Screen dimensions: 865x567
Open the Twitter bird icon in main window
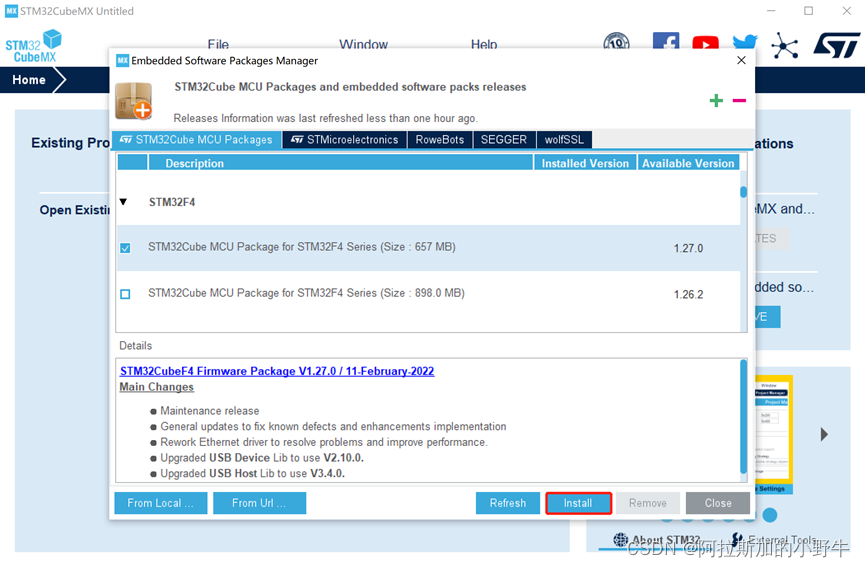(745, 42)
